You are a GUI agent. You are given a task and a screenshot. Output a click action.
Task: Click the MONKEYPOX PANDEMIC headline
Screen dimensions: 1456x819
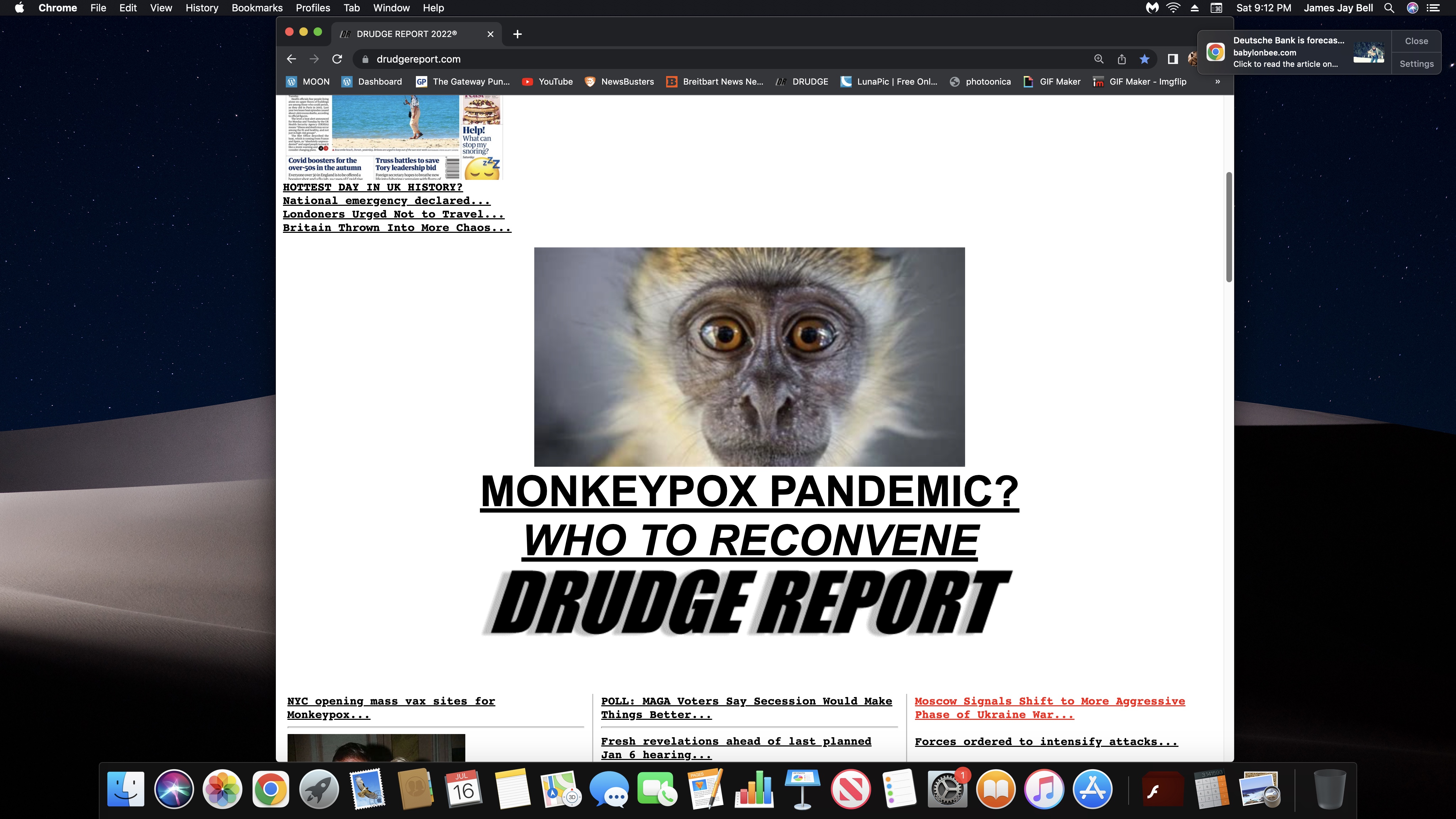click(749, 491)
